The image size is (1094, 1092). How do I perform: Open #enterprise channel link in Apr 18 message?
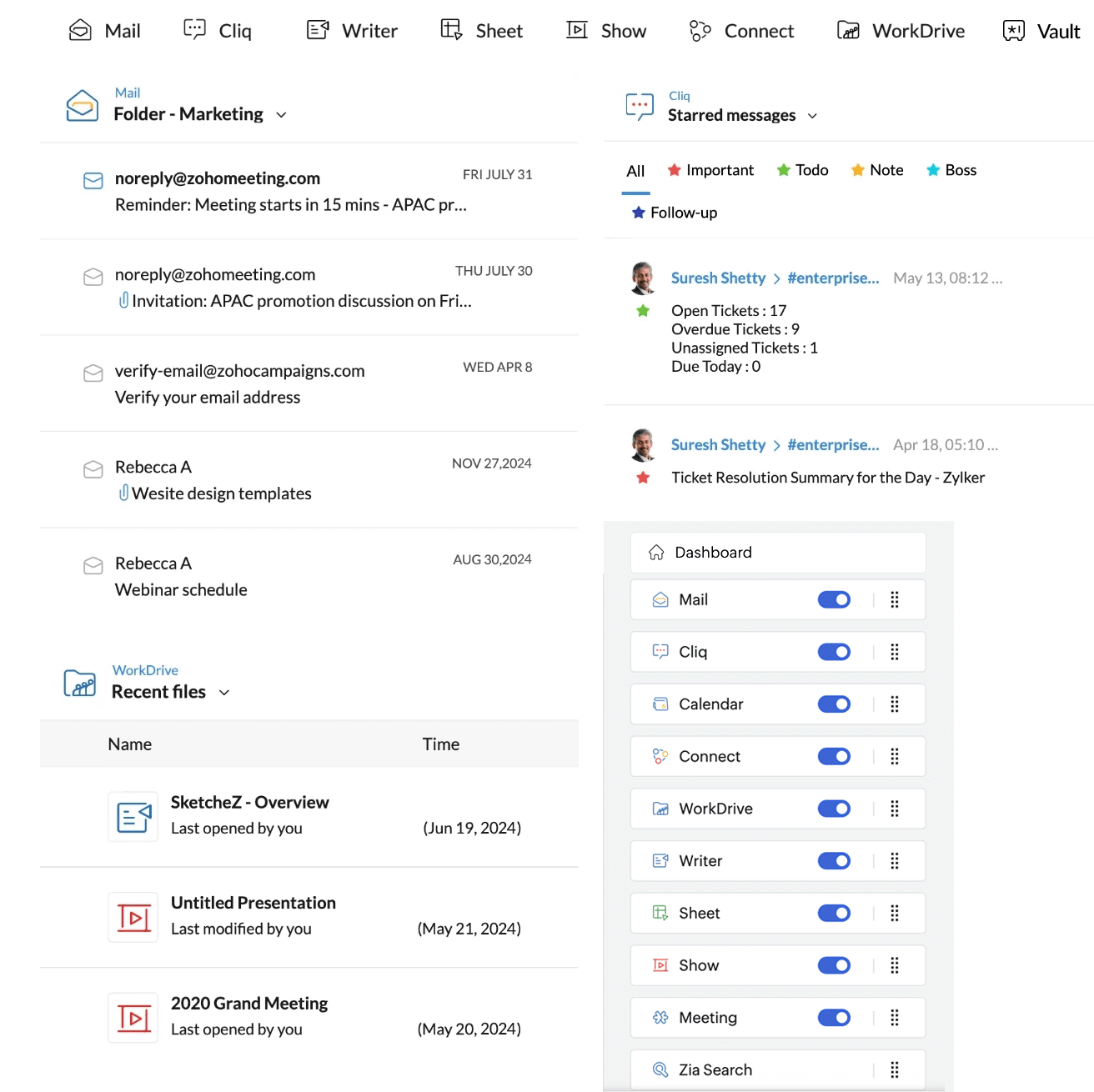tap(833, 445)
